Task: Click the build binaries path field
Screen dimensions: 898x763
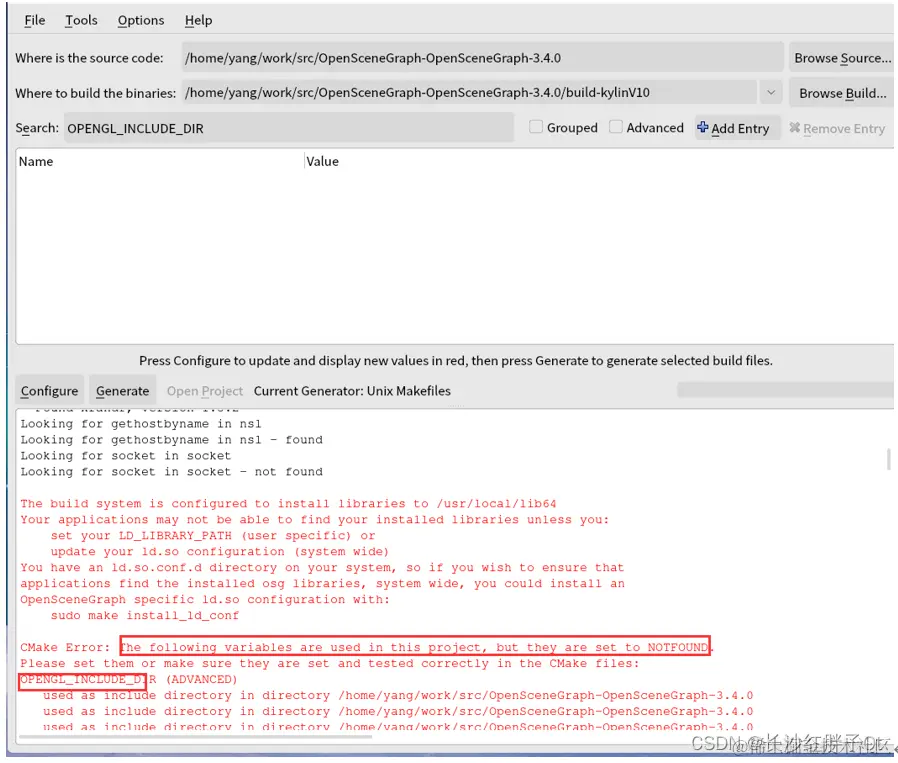Action: click(x=470, y=92)
